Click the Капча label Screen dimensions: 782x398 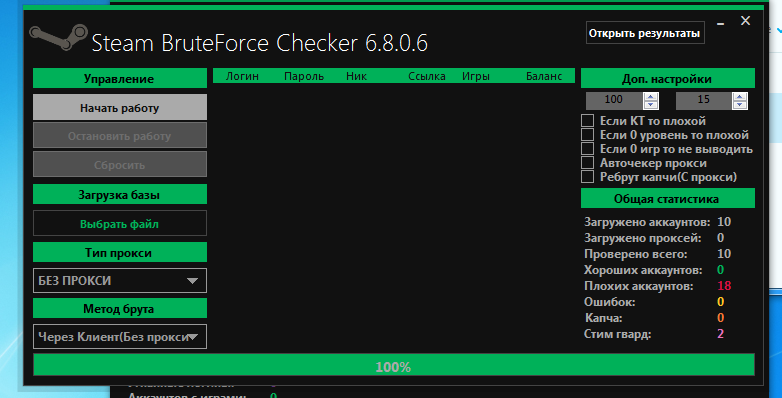coord(603,318)
